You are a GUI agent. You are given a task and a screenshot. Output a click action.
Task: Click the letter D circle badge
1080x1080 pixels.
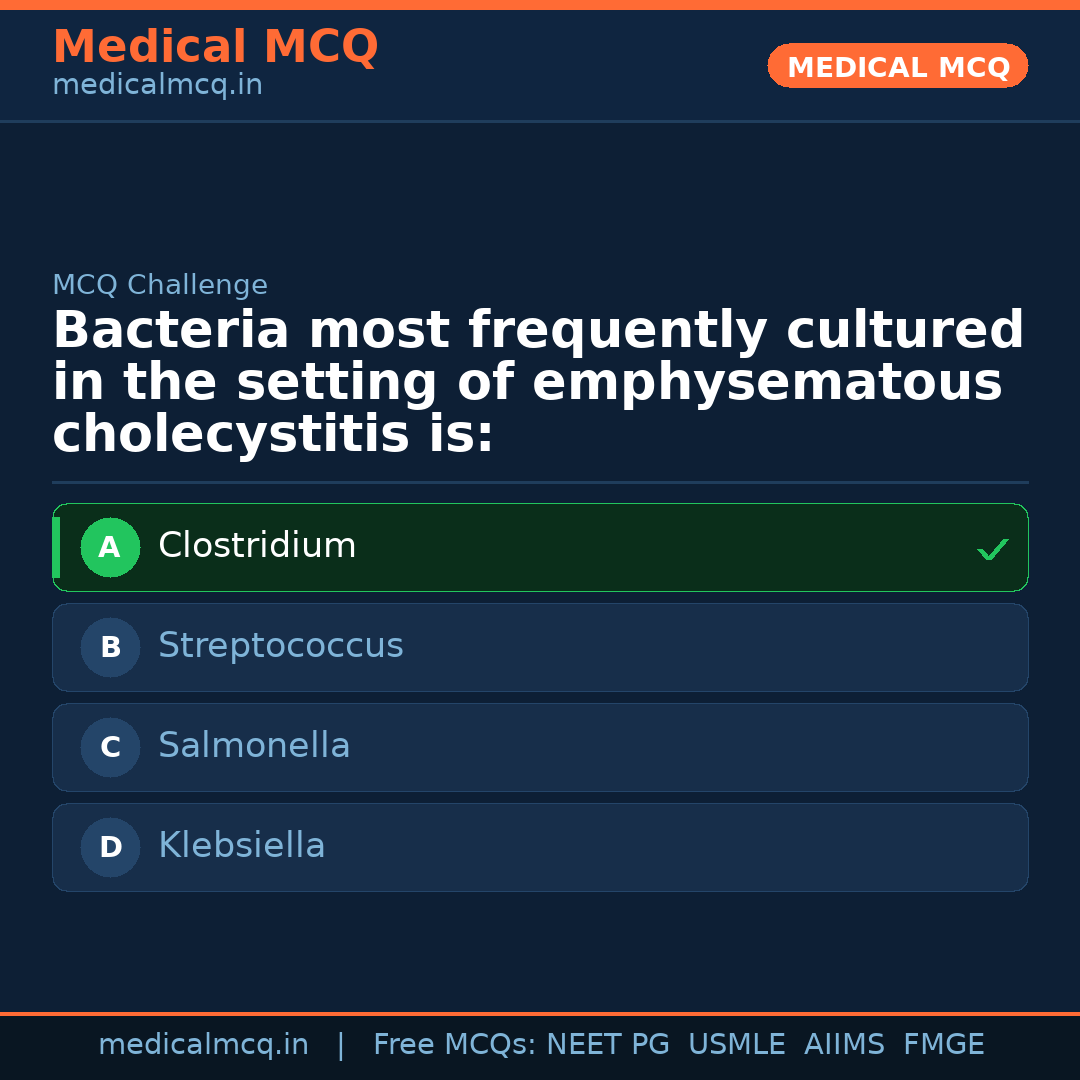(x=110, y=847)
